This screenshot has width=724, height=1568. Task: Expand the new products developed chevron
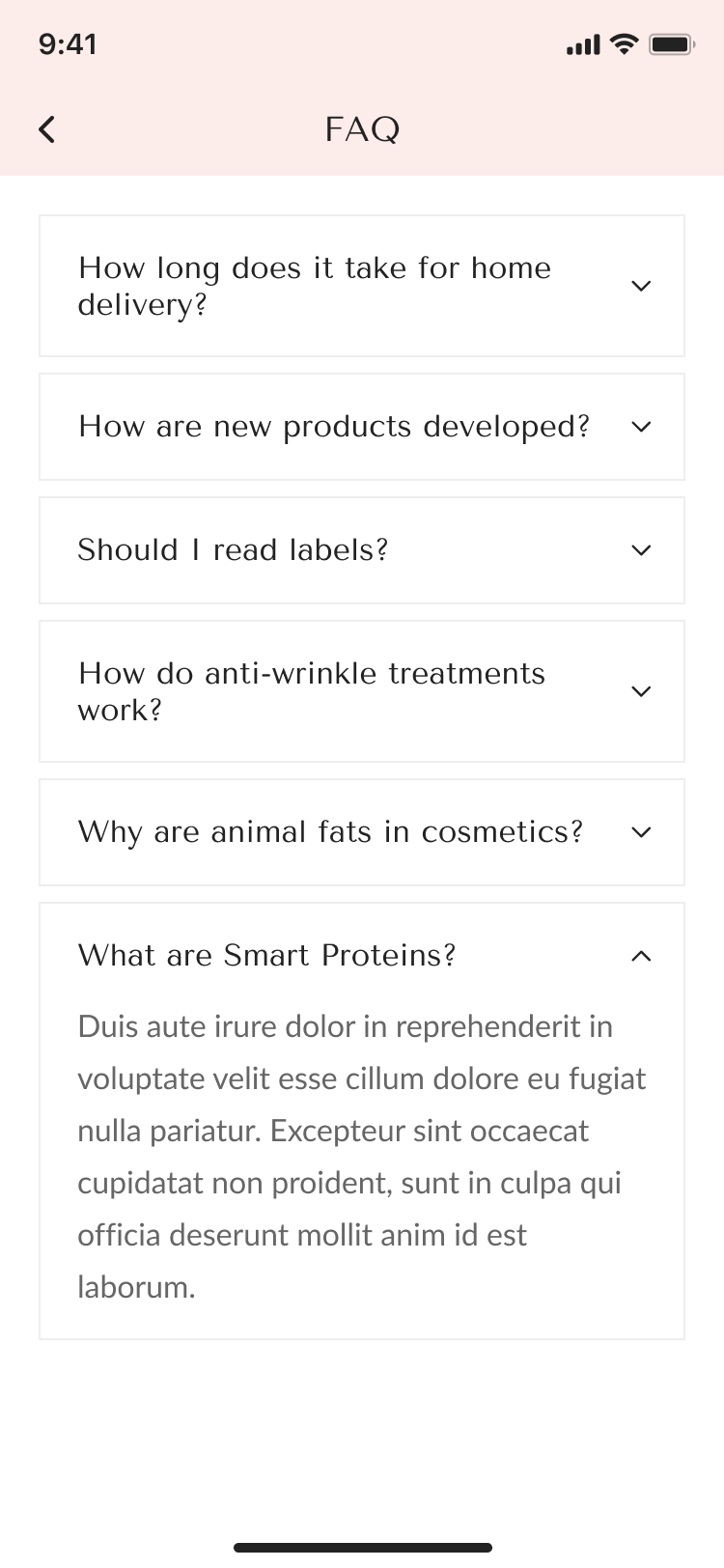[641, 427]
